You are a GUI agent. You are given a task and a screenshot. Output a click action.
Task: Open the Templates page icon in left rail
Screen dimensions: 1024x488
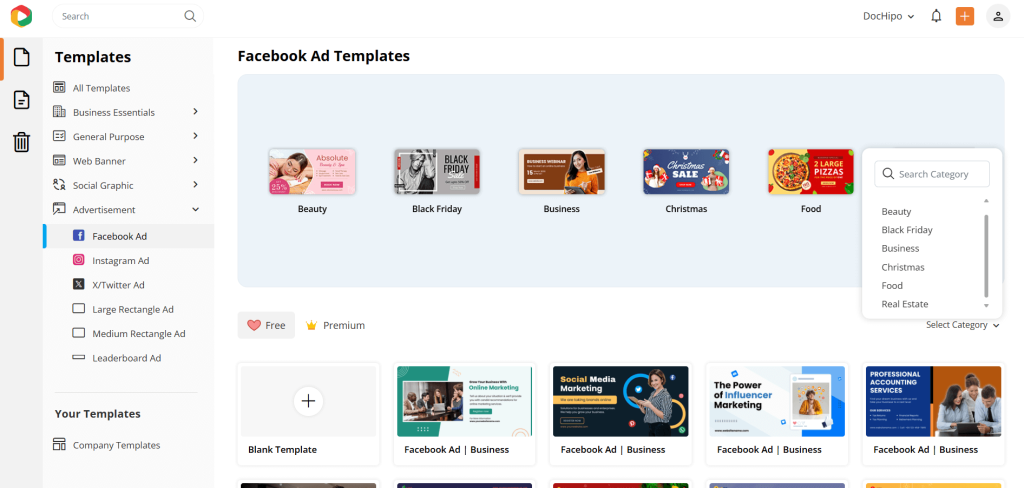(22, 57)
